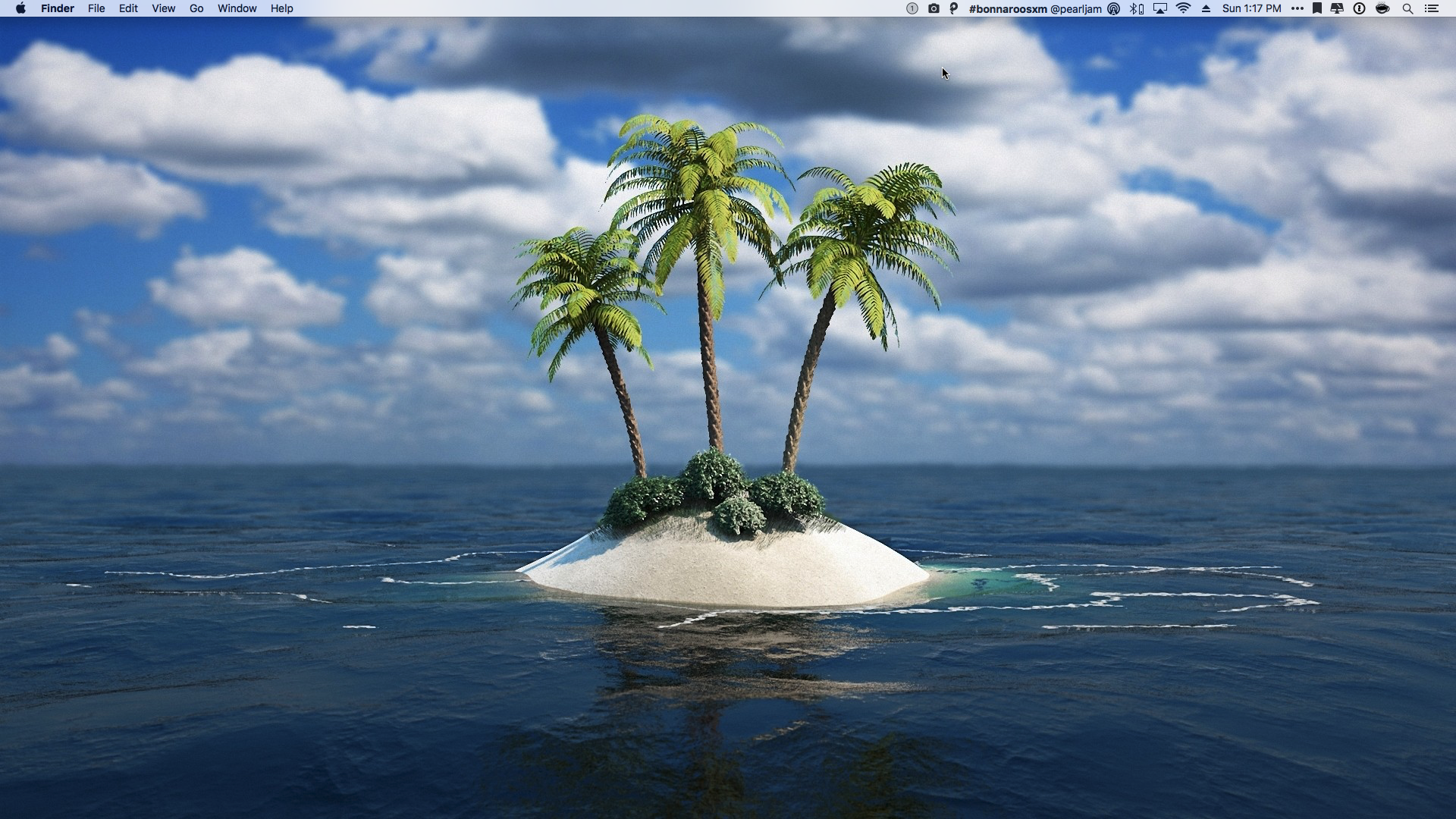Image resolution: width=1456 pixels, height=819 pixels.
Task: Open the AirPlay display menu
Action: [1160, 8]
